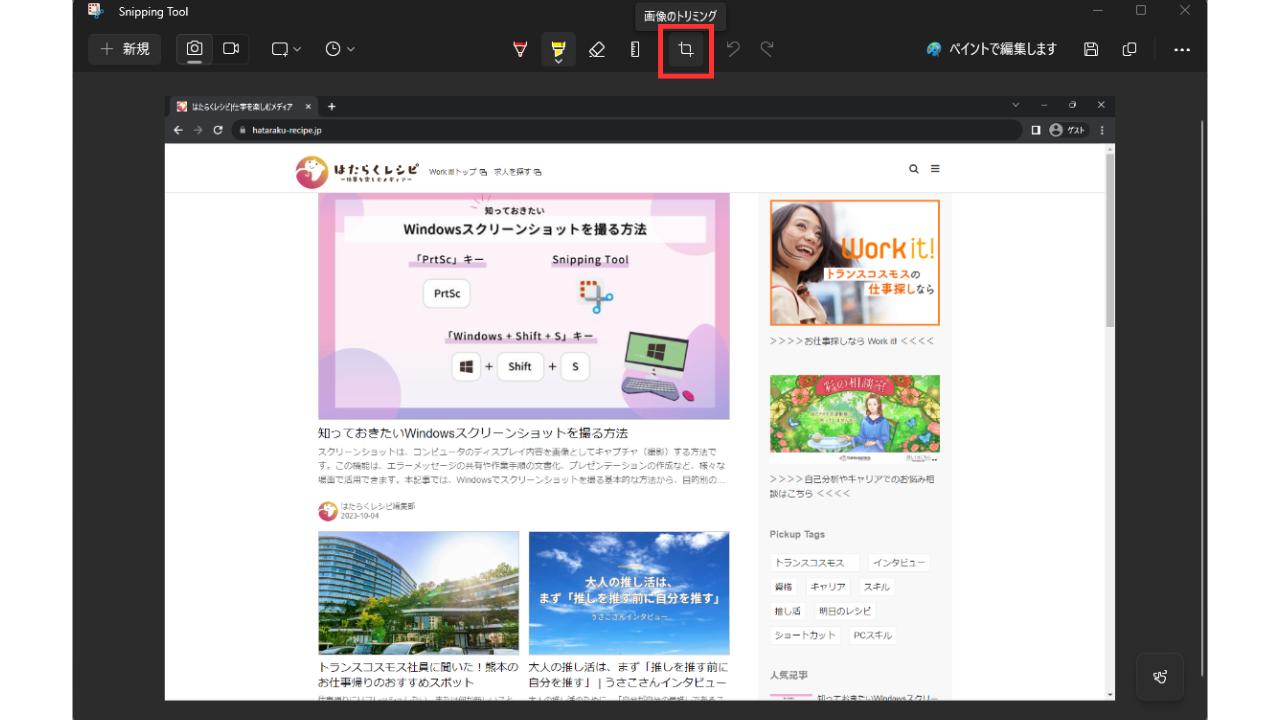This screenshot has width=1280, height=720.
Task: Click the 新規 new snip button
Action: pos(125,49)
